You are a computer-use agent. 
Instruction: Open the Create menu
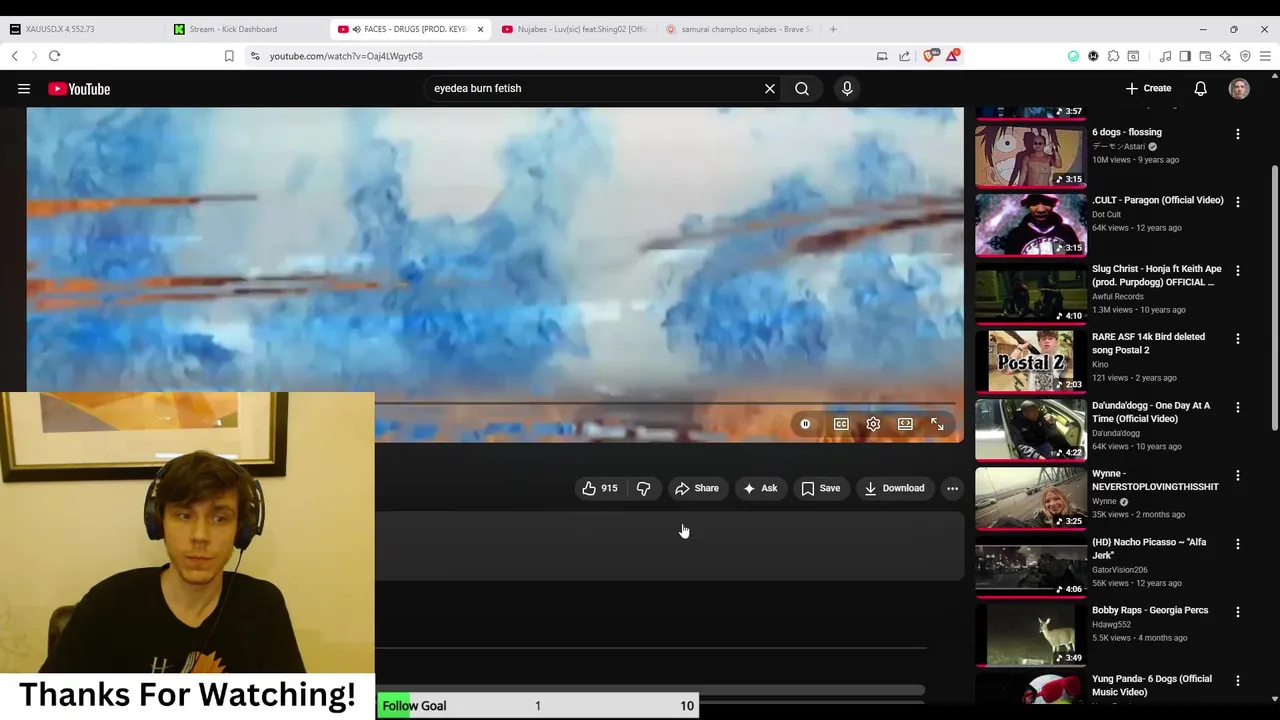(1148, 89)
